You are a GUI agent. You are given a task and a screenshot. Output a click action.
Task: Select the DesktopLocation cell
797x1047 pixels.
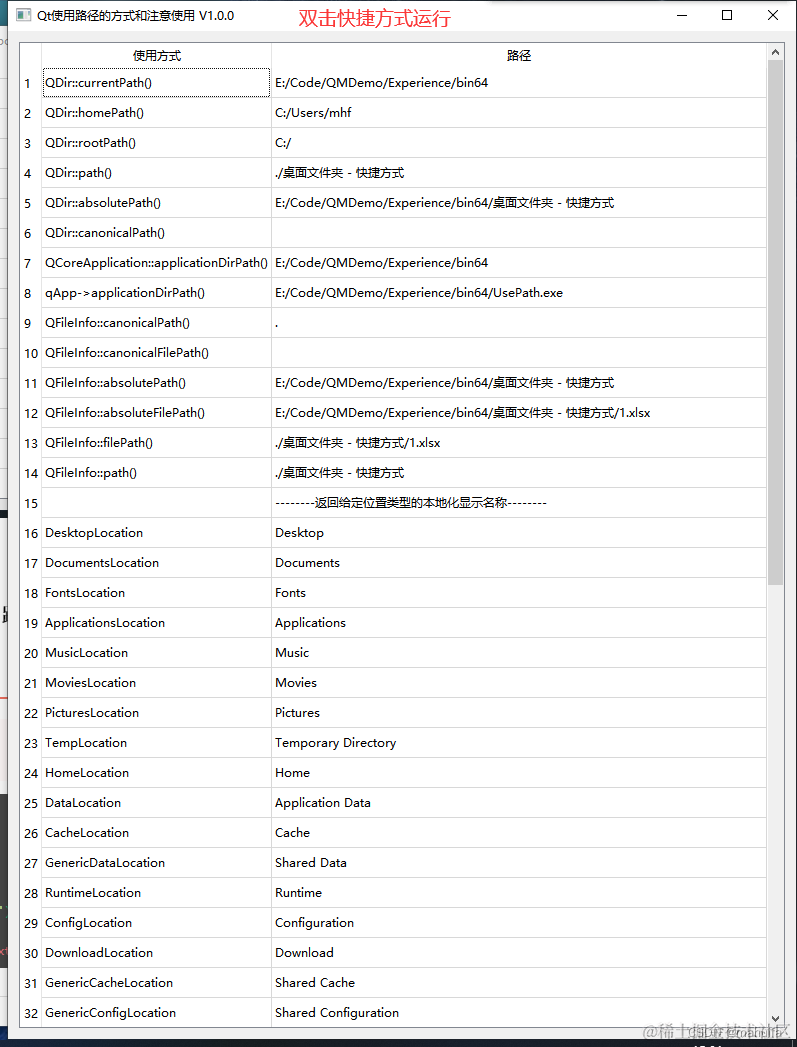tap(156, 533)
